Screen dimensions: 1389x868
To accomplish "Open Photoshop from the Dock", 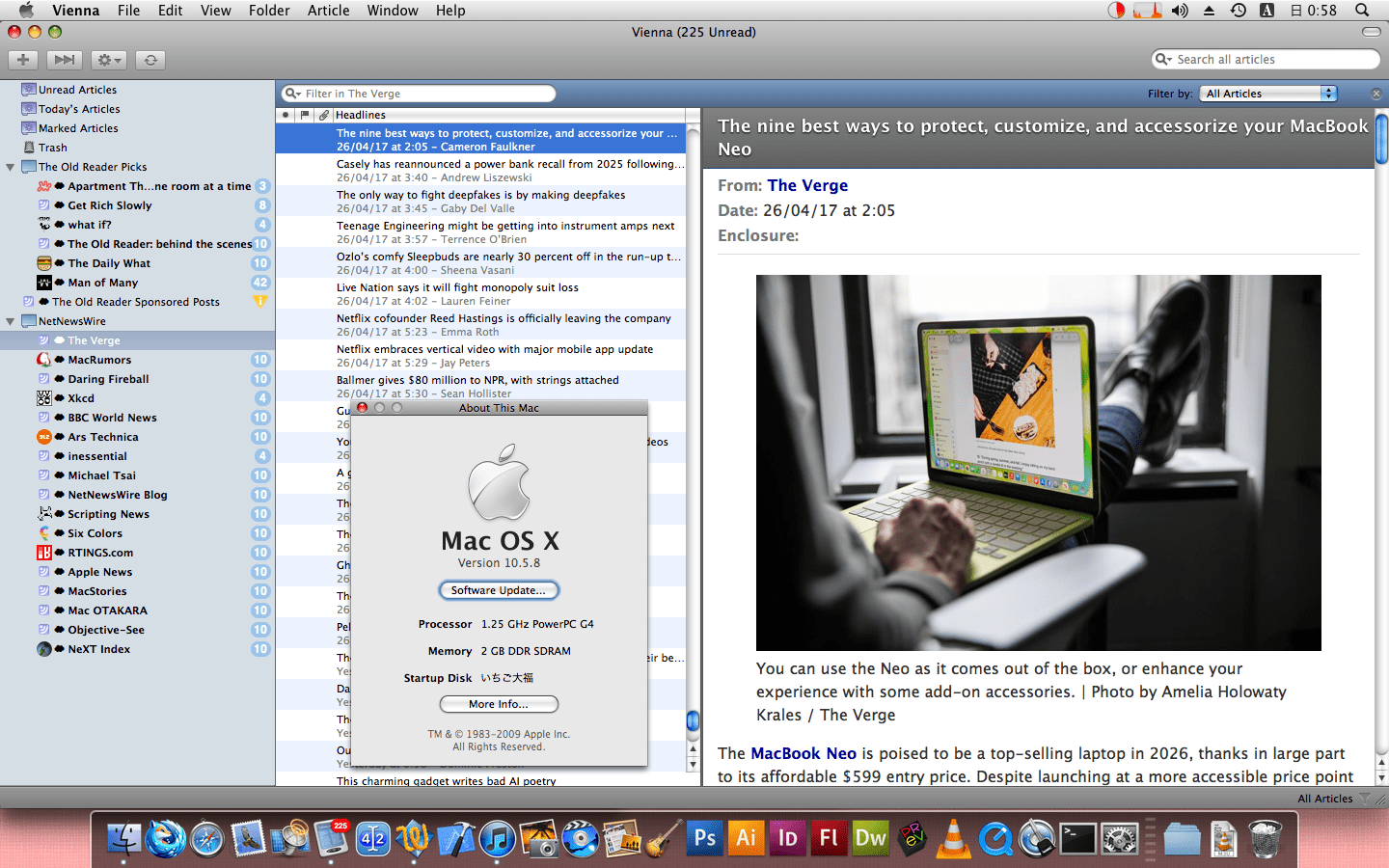I will coord(705,839).
